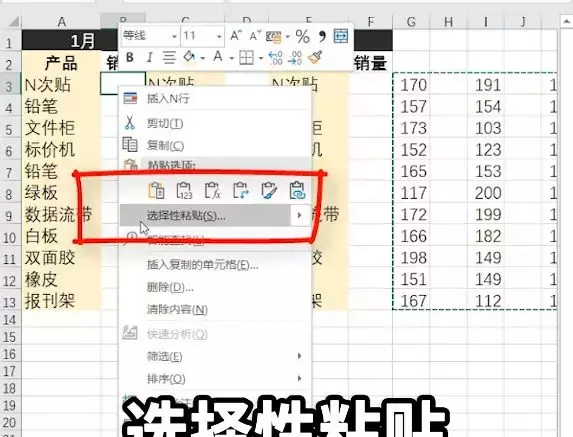The image size is (573, 437).
Task: Expand the borders dropdown arrow
Action: [260, 58]
